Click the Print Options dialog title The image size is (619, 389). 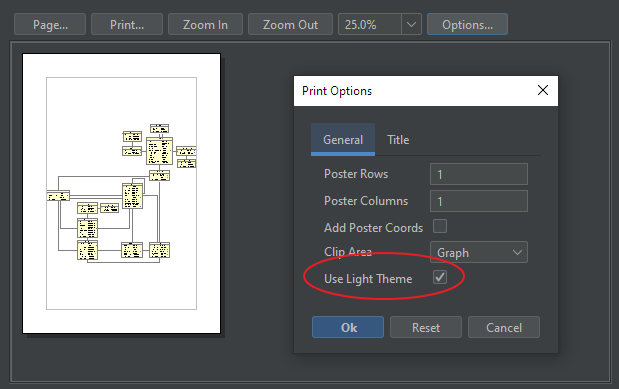coord(337,91)
